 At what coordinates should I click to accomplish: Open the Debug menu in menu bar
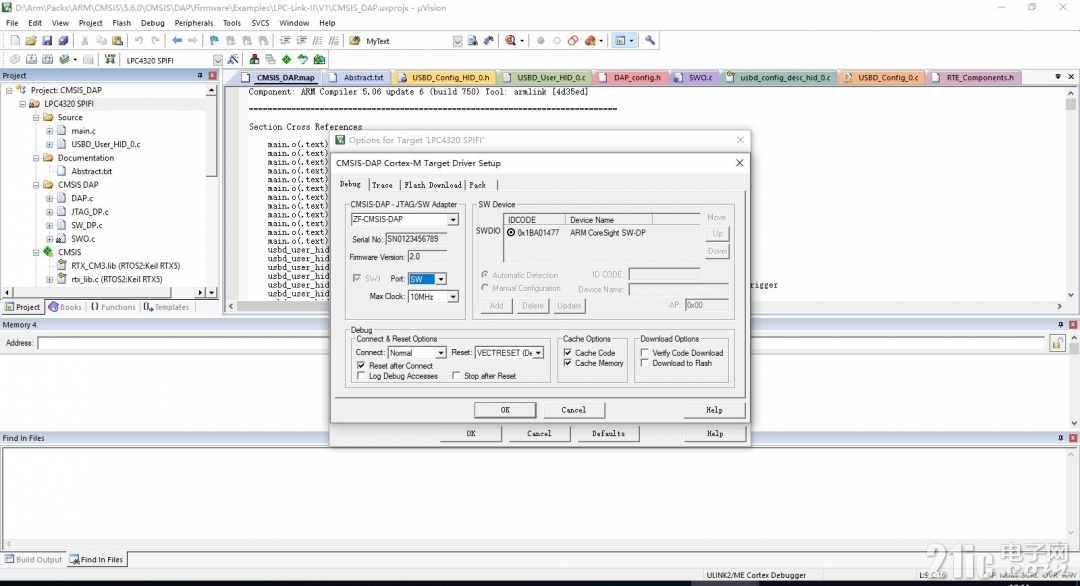[153, 23]
